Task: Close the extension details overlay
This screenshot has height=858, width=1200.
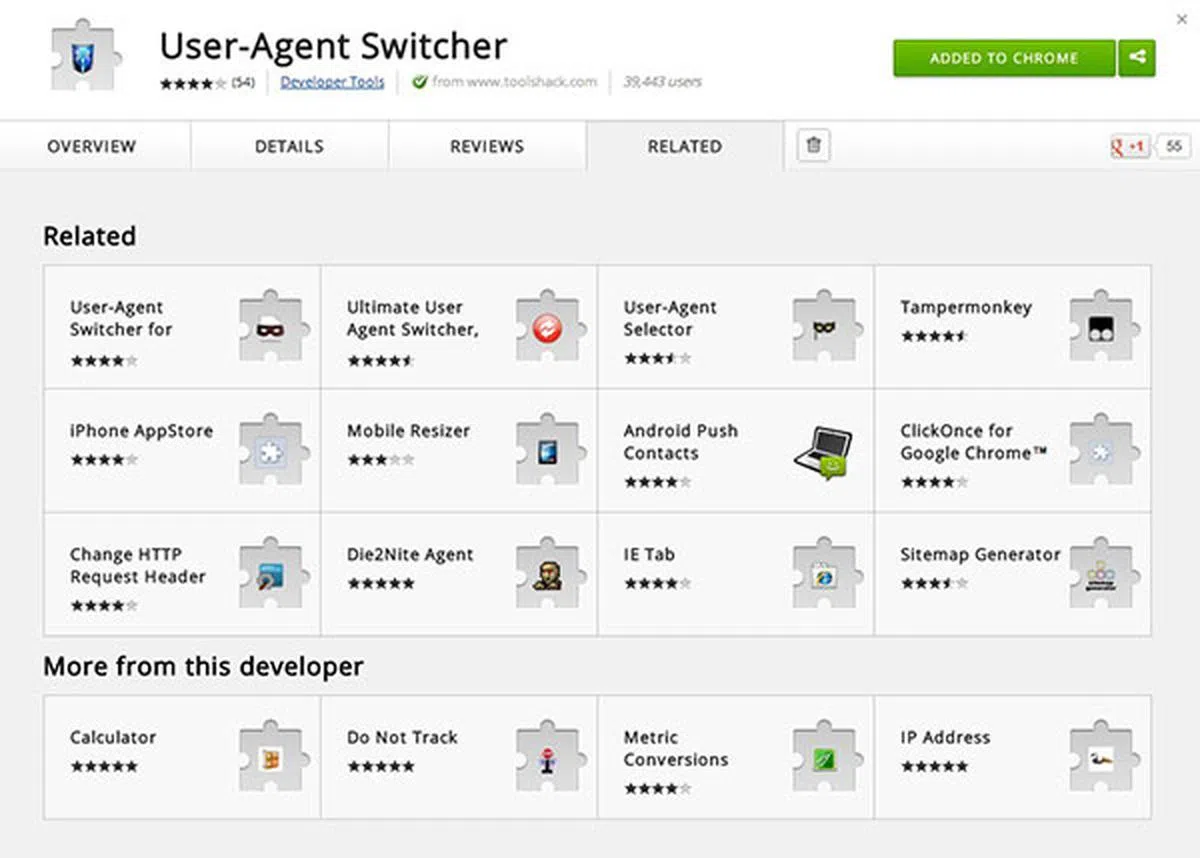Action: pos(1183,18)
